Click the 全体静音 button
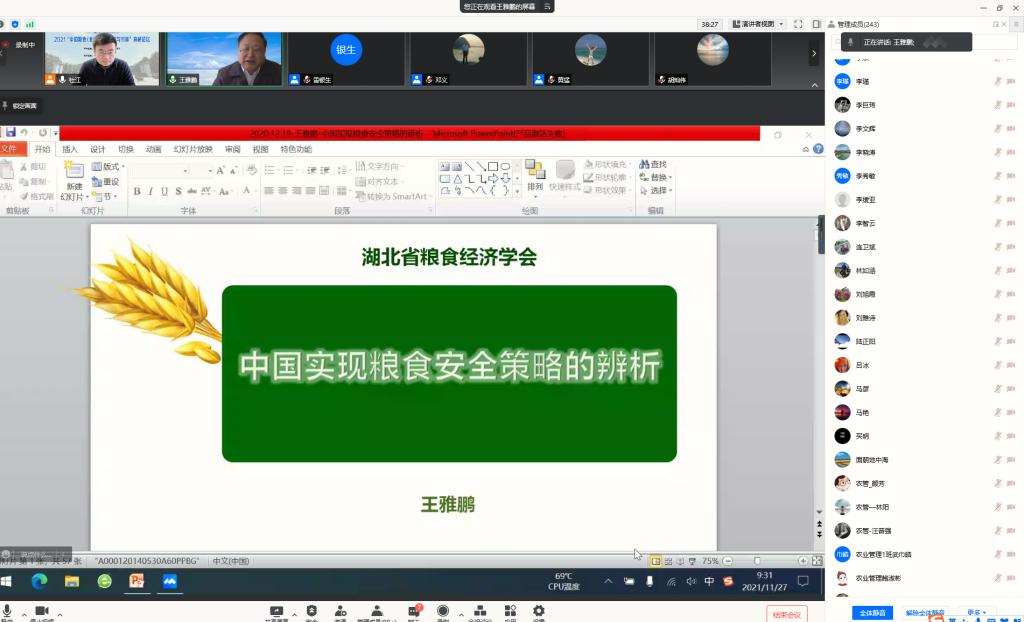1024x622 pixels. [871, 612]
